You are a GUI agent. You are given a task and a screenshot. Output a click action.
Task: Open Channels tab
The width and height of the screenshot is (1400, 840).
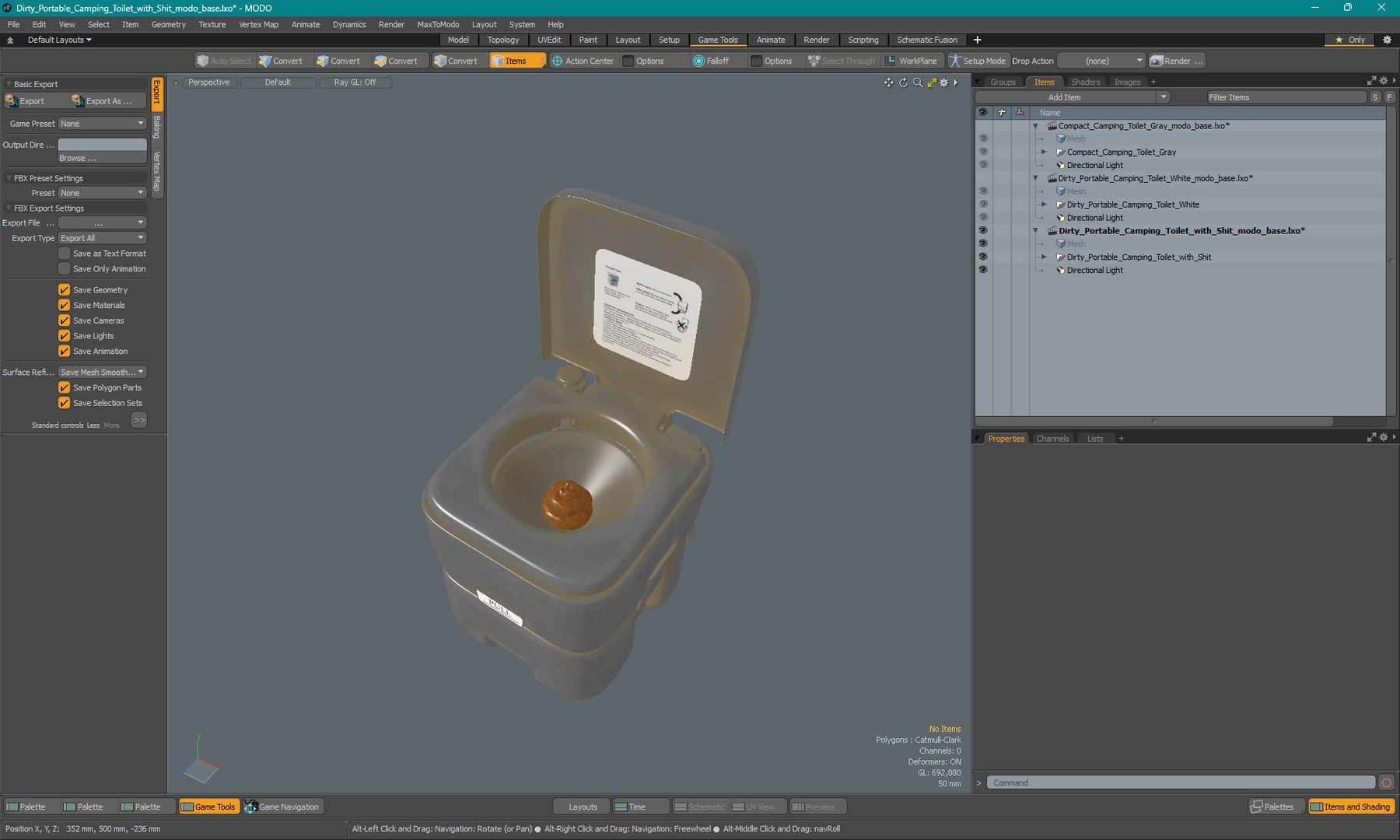tap(1052, 439)
